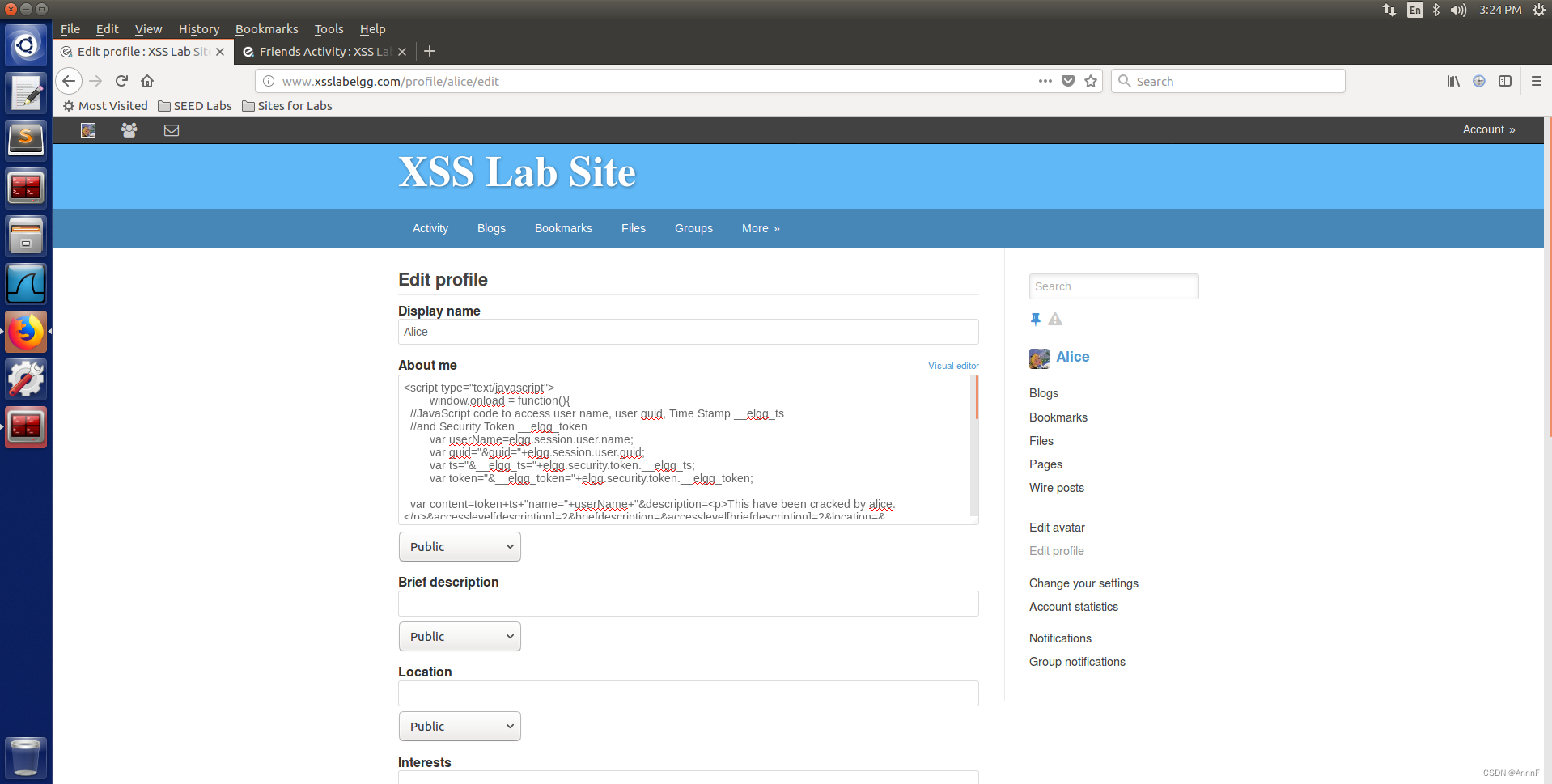Click Alice's avatar thumbnail in sidebar
The height and width of the screenshot is (784, 1552).
tap(1039, 358)
